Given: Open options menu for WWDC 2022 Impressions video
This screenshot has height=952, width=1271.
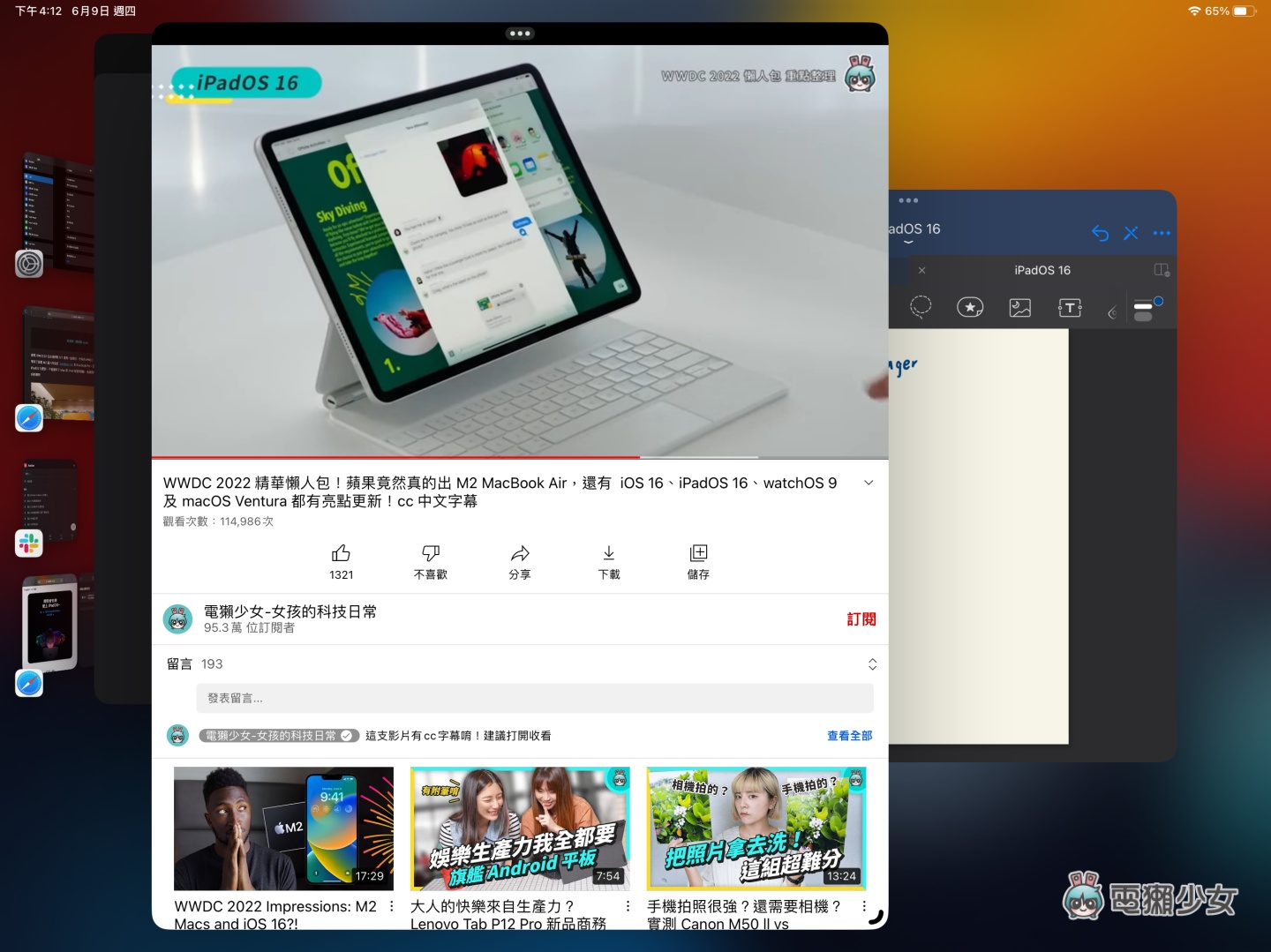Looking at the screenshot, I should [x=392, y=906].
